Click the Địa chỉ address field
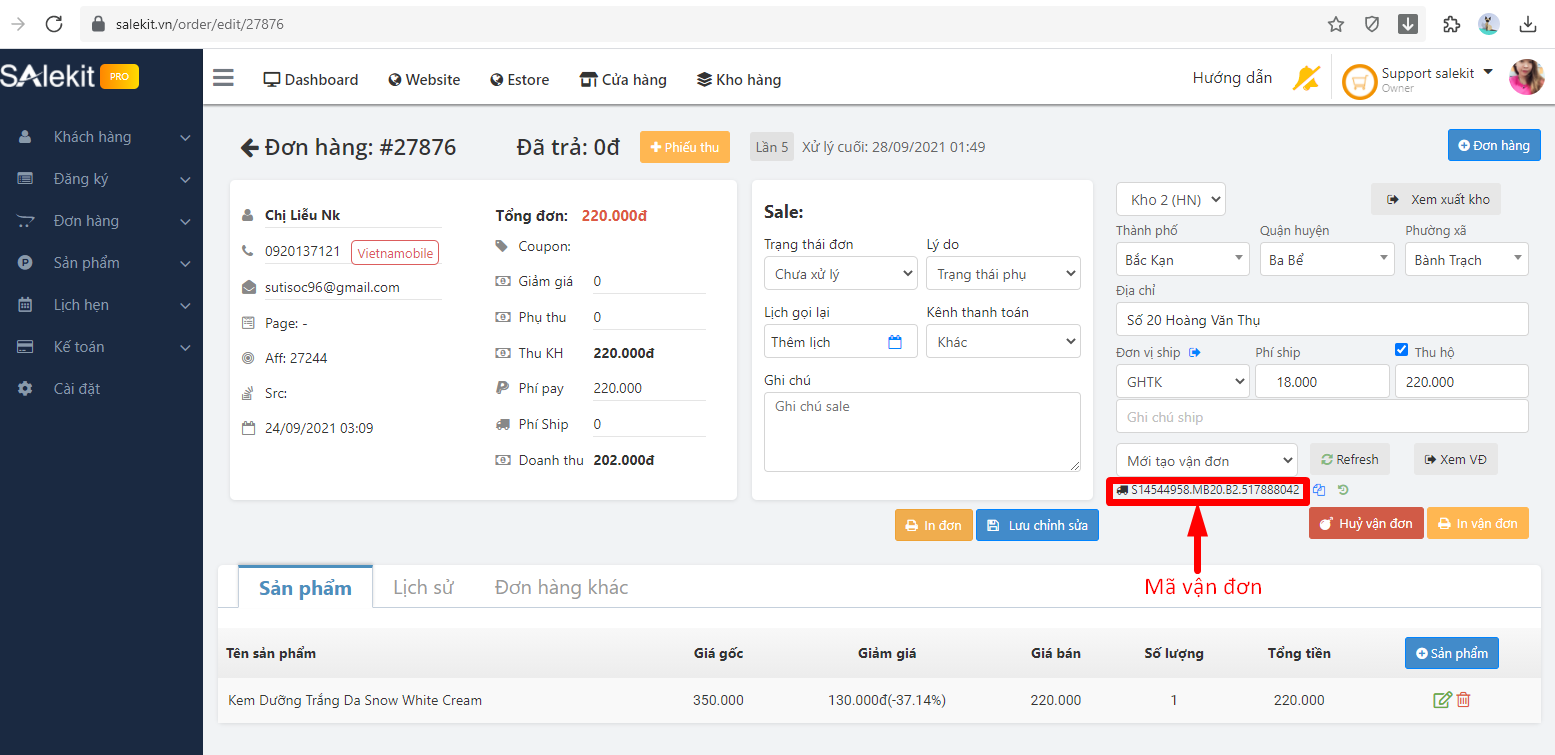1555x755 pixels. click(x=1322, y=319)
